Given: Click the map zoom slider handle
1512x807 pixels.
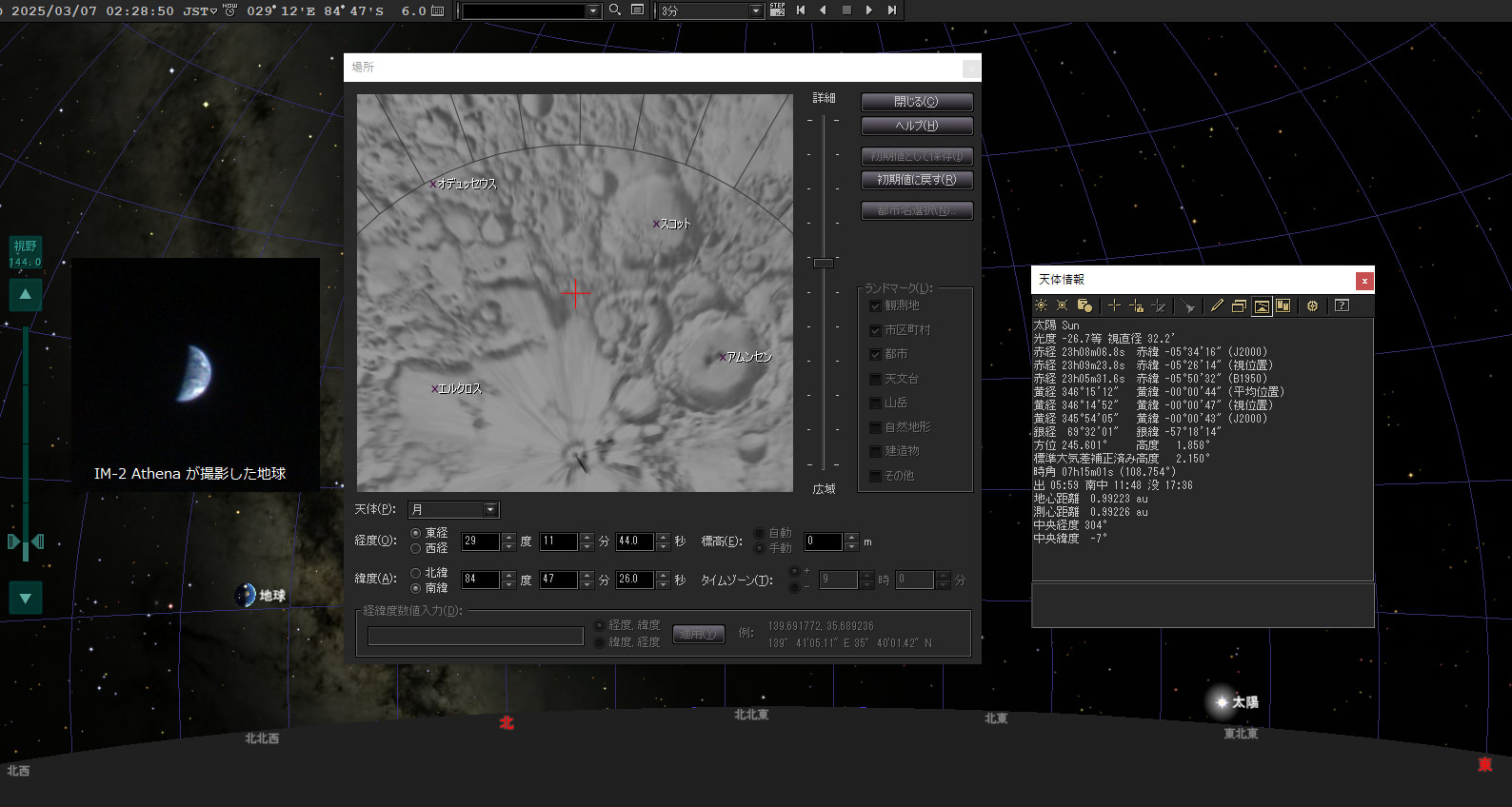Looking at the screenshot, I should [x=824, y=262].
